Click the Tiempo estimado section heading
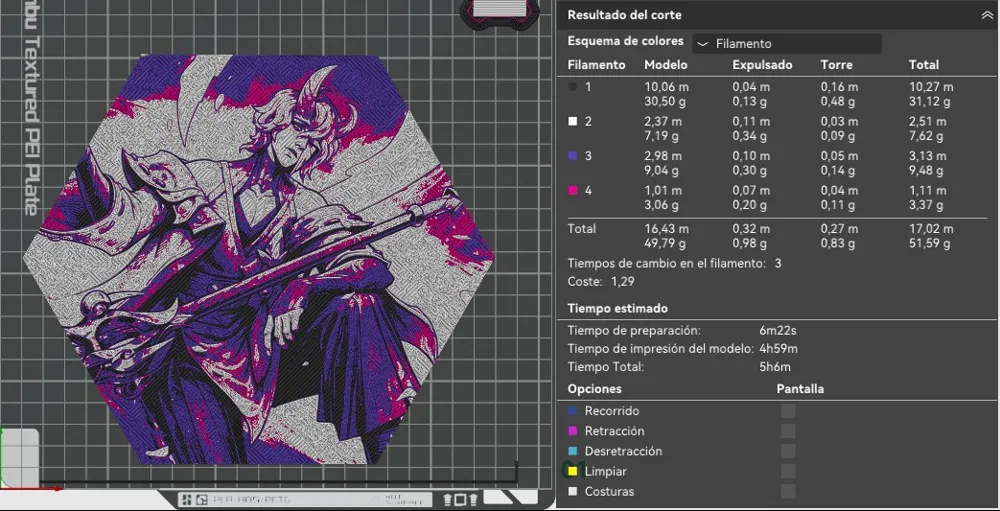Viewport: 1000px width, 511px height. coord(617,309)
